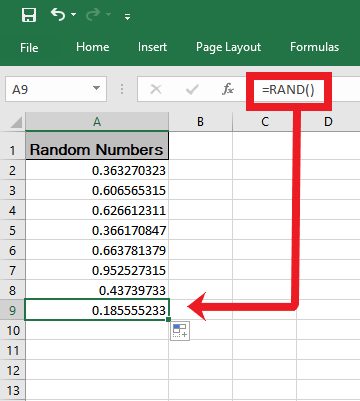The height and width of the screenshot is (401, 360).
Task: Open the Page Layout tab
Action: coord(228,47)
